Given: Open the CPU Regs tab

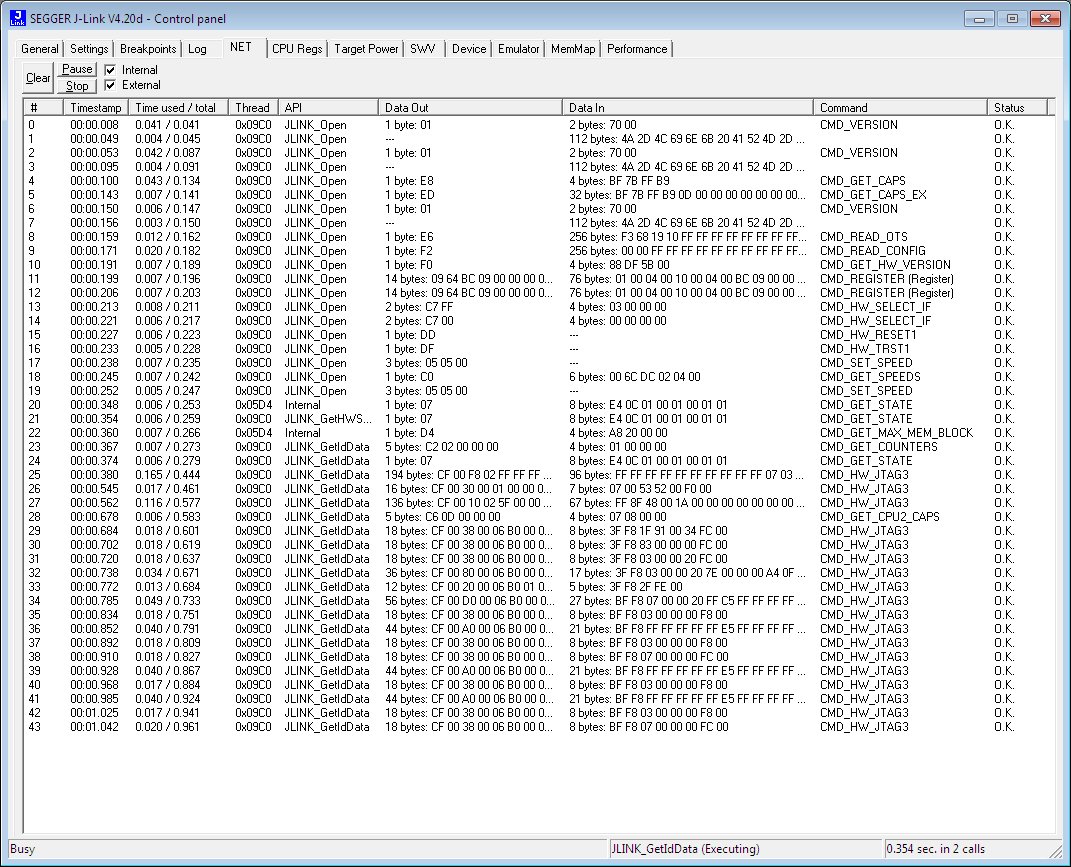Looking at the screenshot, I should [297, 49].
